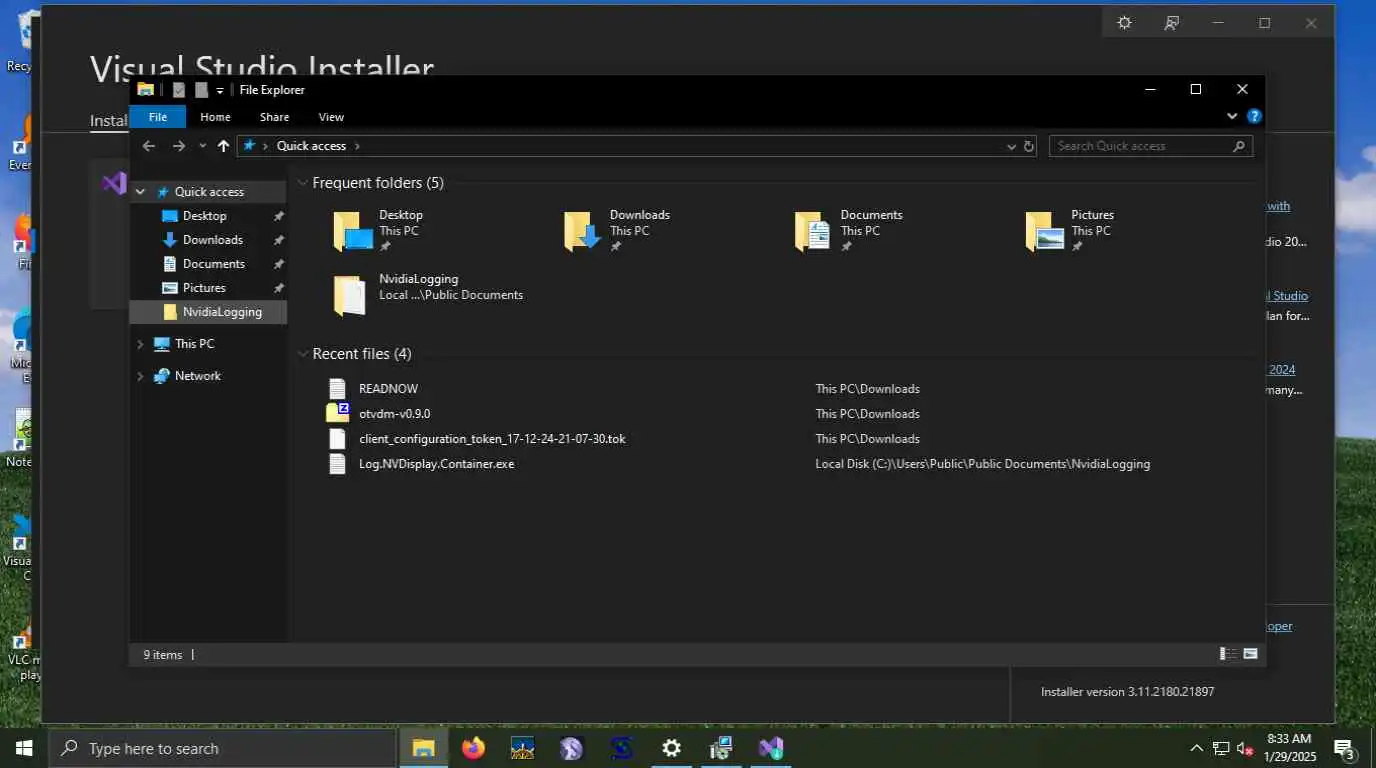1376x768 pixels.
Task: Expand Network tree arrow
Action: [x=140, y=376]
